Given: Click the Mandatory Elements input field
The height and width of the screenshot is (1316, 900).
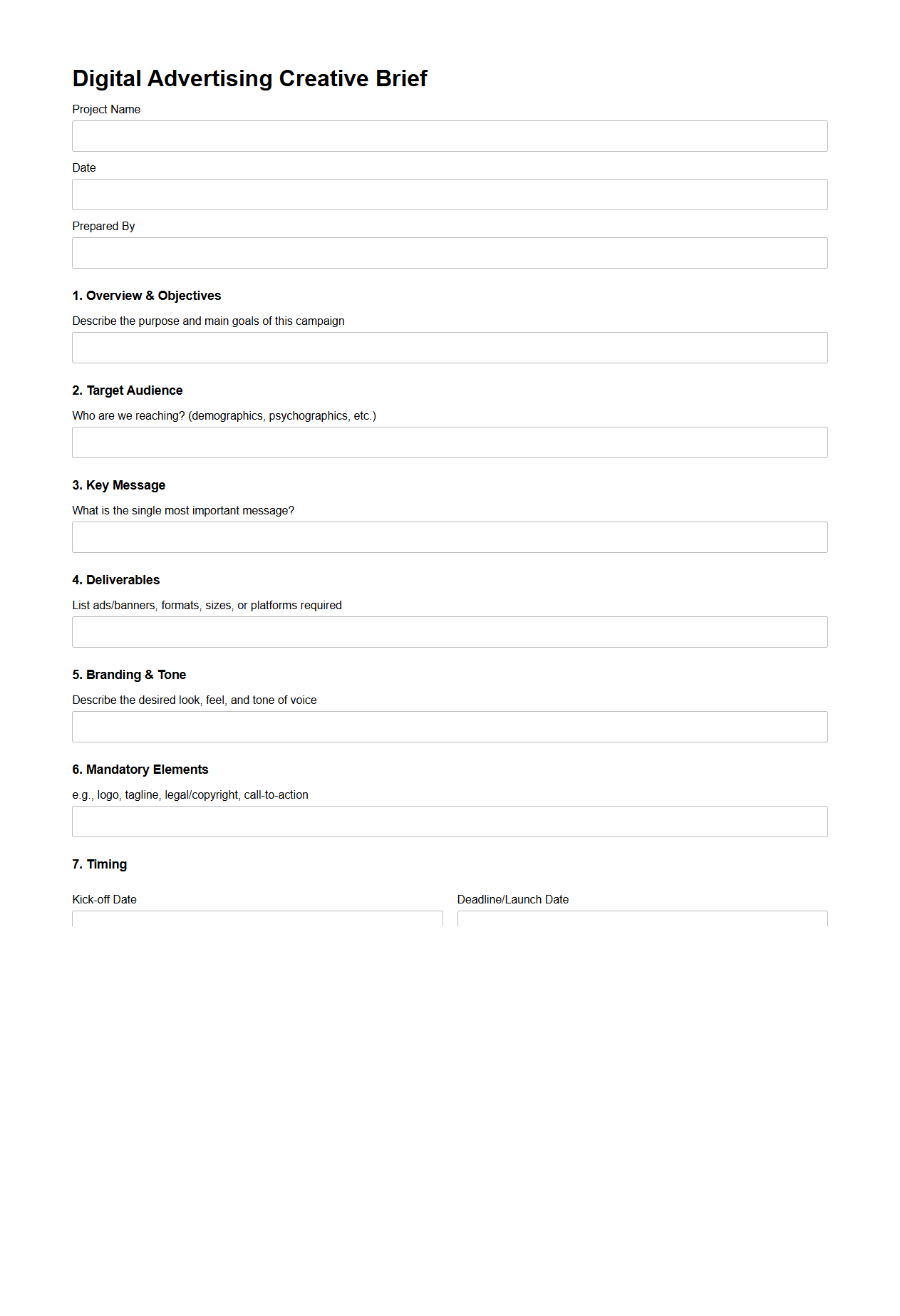Looking at the screenshot, I should click(x=449, y=822).
